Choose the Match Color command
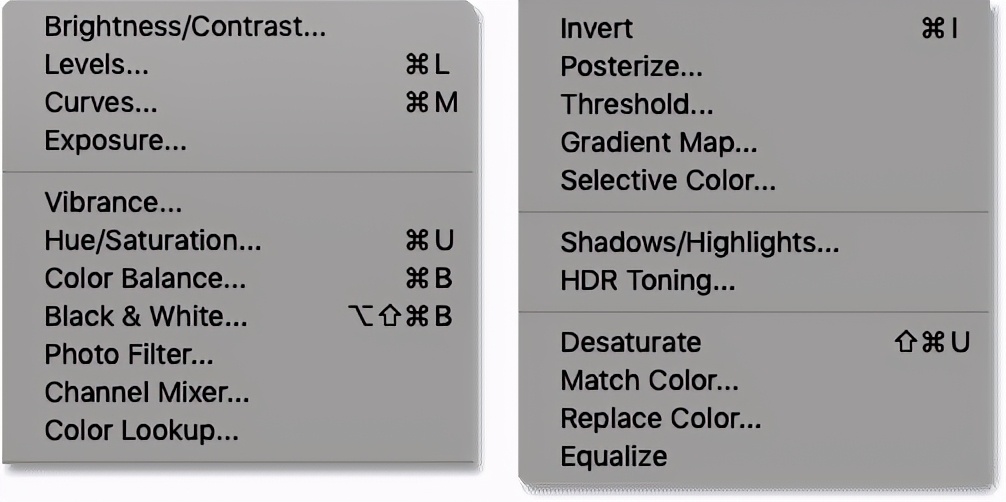The width and height of the screenshot is (1006, 502). click(x=649, y=381)
